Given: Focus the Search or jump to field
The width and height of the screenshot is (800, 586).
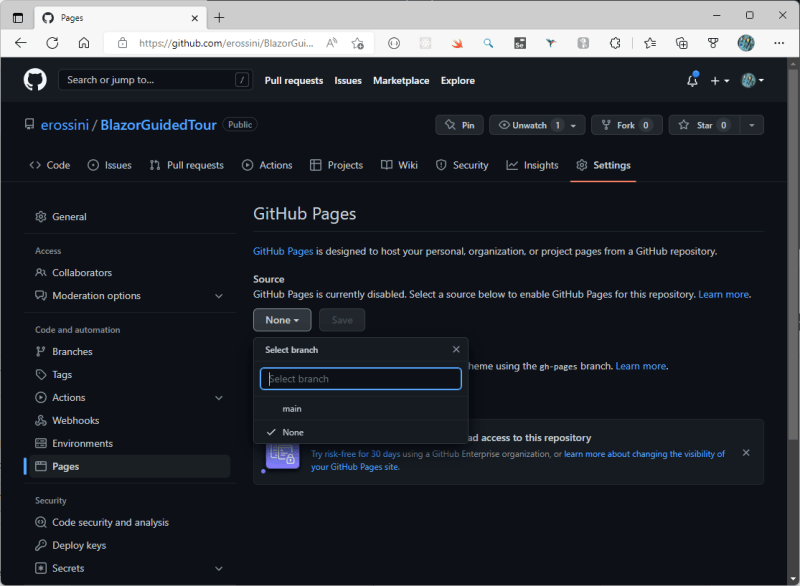Looking at the screenshot, I should [155, 80].
